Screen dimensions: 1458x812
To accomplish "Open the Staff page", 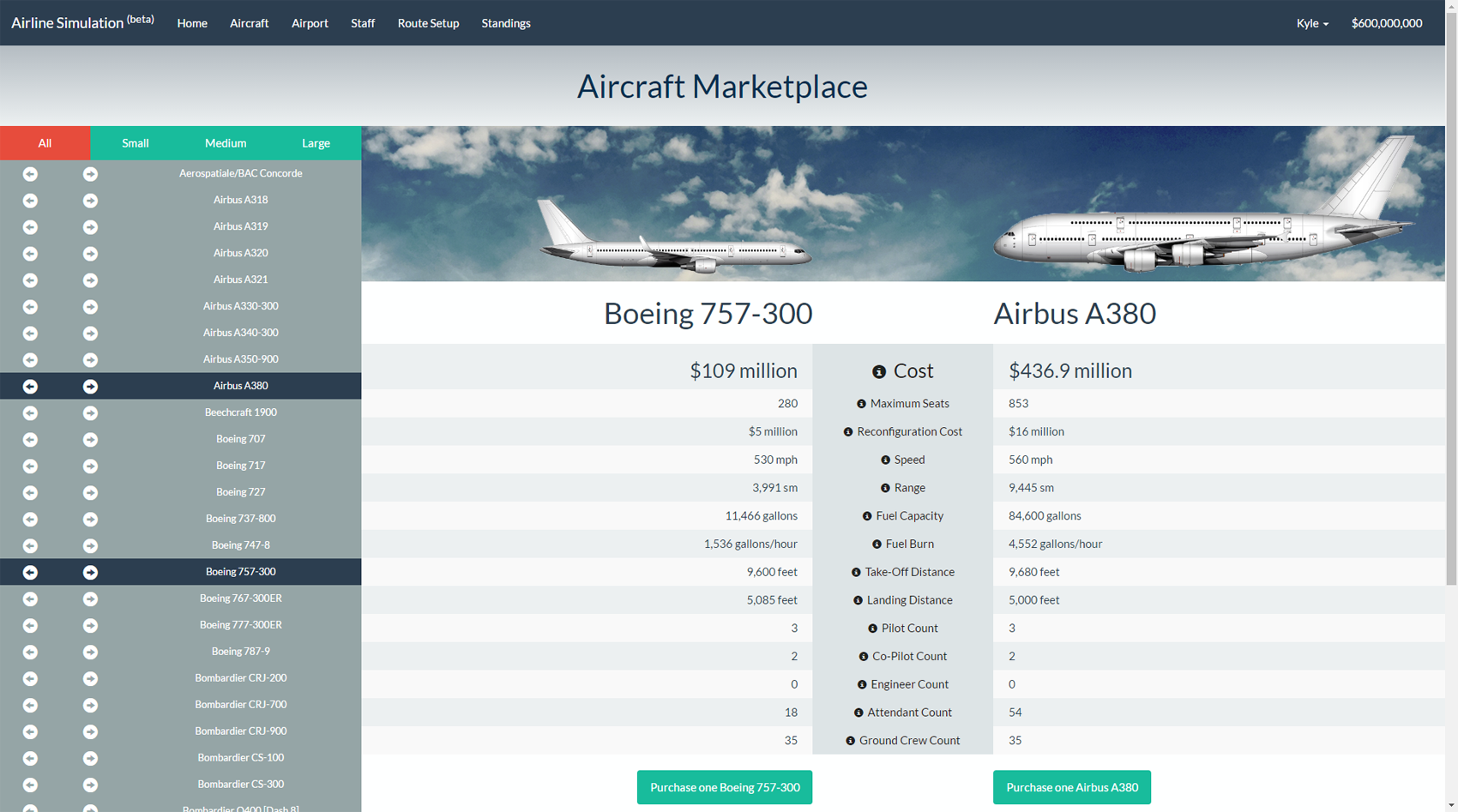I will (363, 23).
